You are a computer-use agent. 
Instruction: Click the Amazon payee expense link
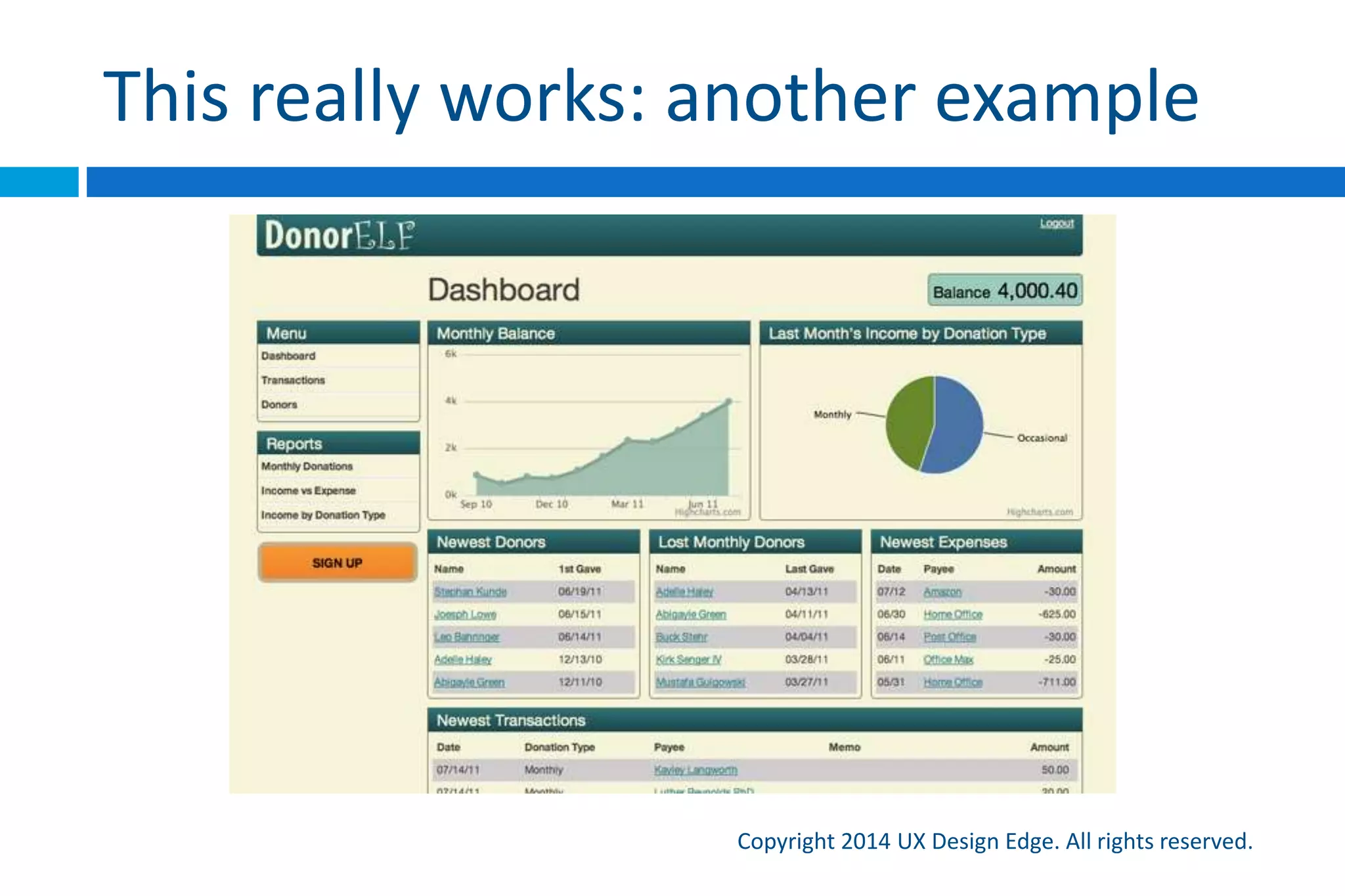point(942,591)
